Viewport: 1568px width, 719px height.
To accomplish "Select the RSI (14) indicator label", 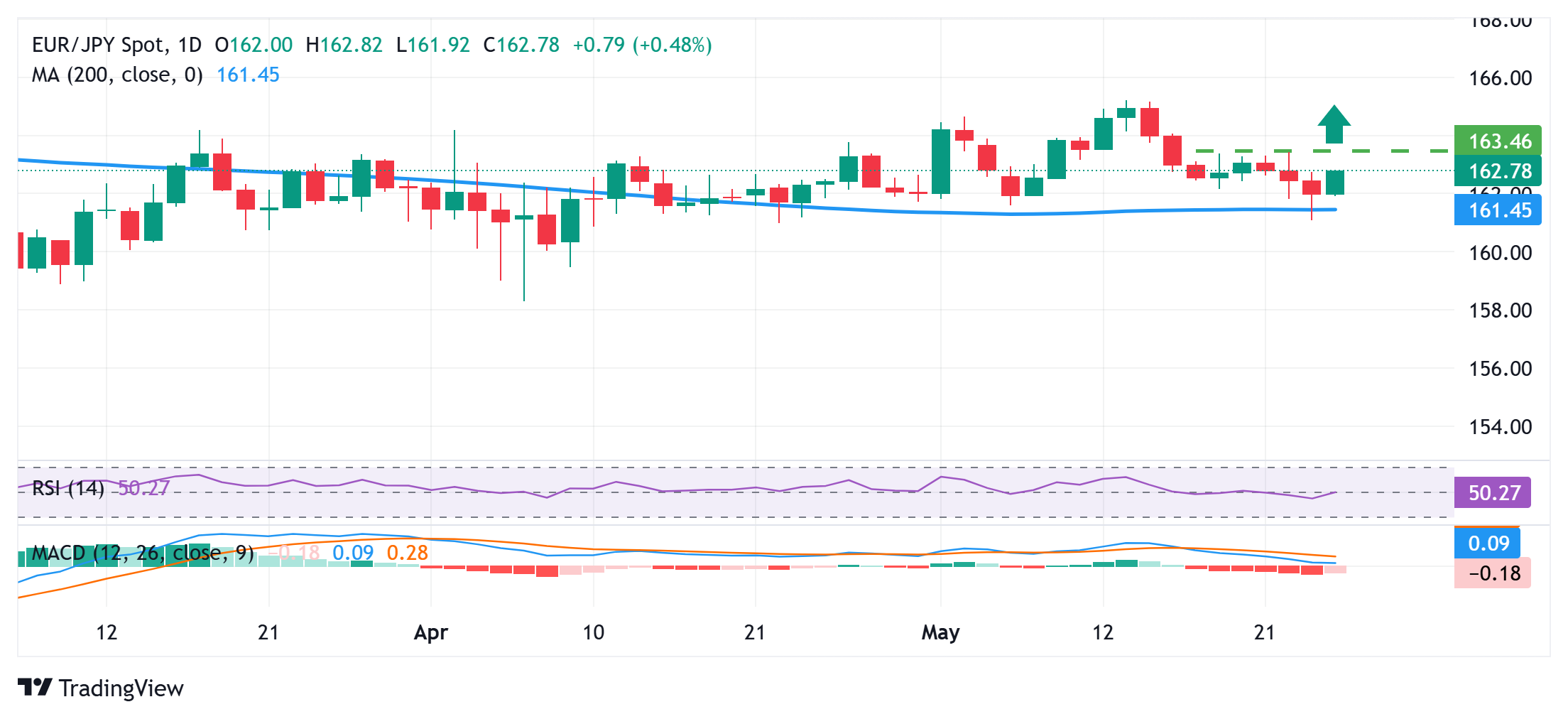I will coord(68,488).
